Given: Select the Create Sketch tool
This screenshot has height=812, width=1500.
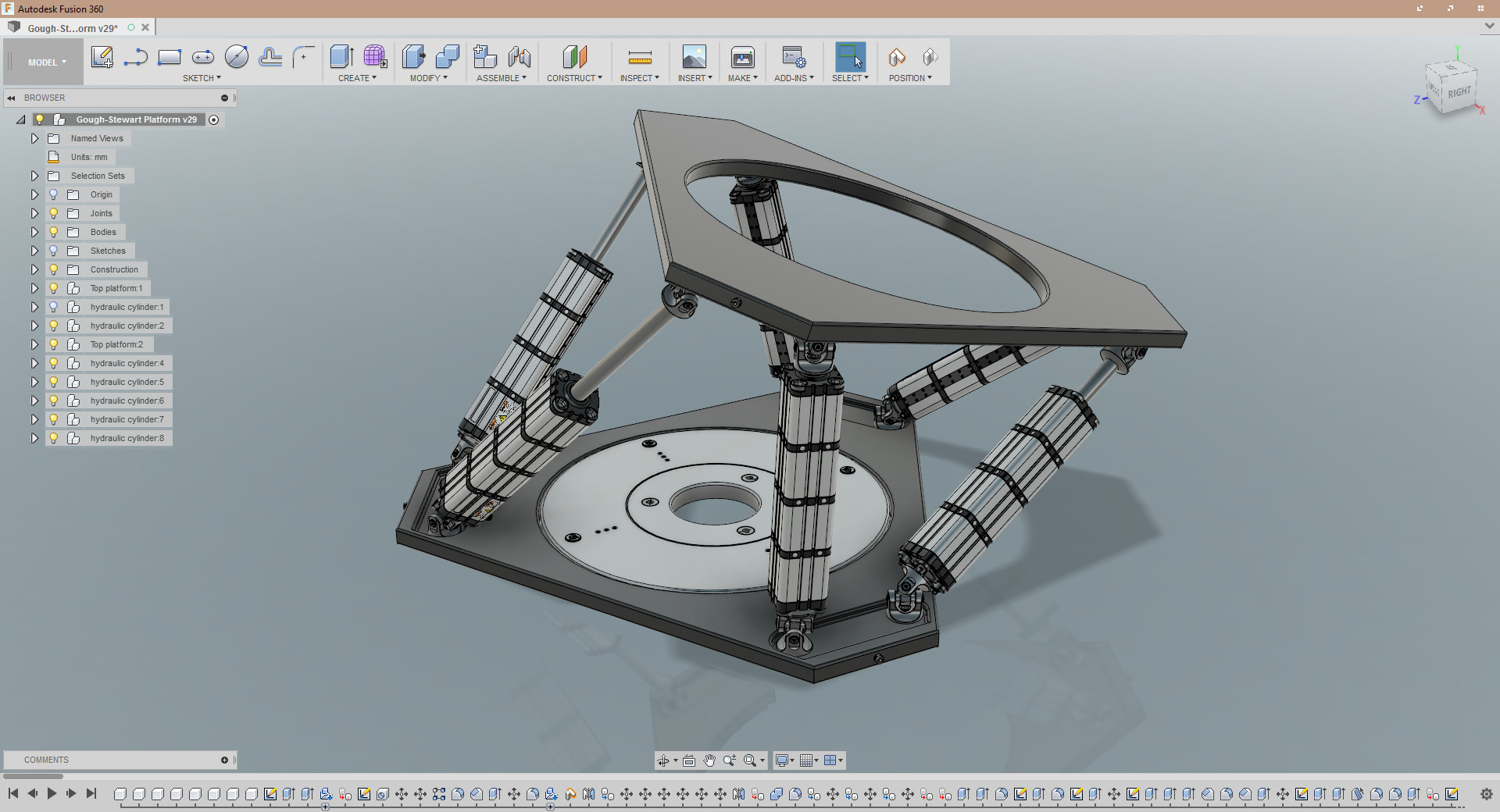Looking at the screenshot, I should (x=102, y=58).
